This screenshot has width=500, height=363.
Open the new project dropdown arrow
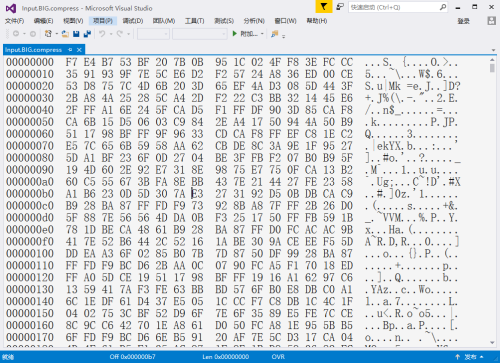pos(57,34)
